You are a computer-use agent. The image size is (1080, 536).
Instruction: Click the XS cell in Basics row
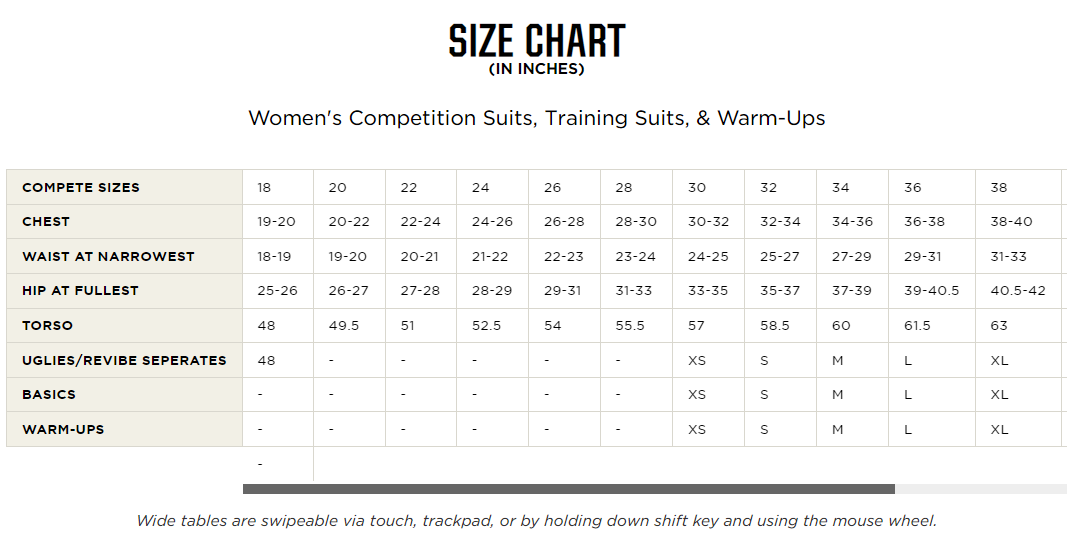(x=708, y=395)
